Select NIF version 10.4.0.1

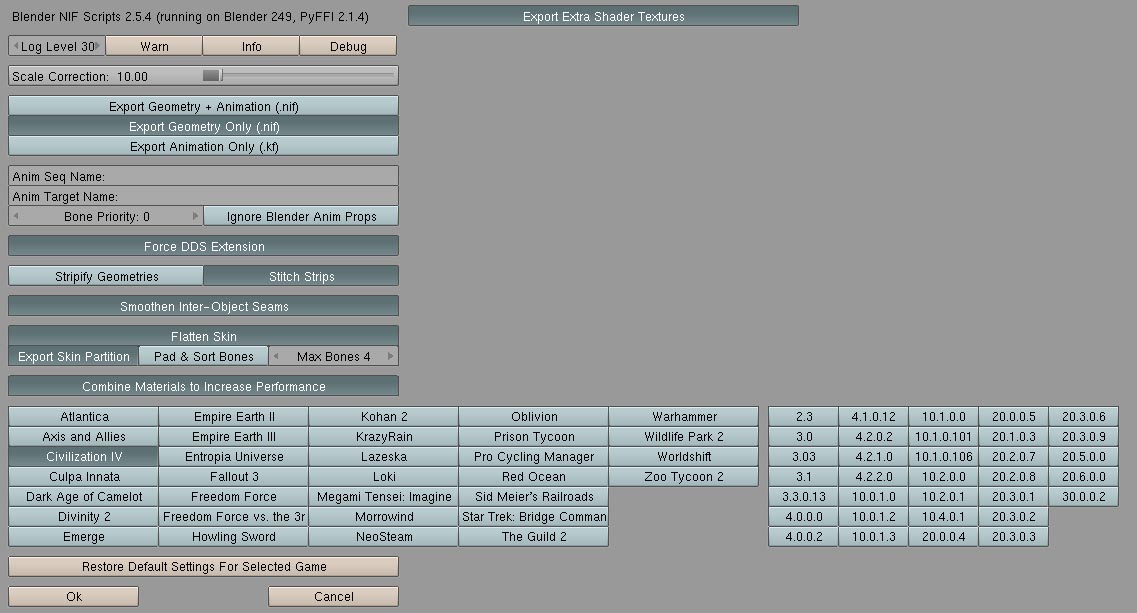point(943,517)
